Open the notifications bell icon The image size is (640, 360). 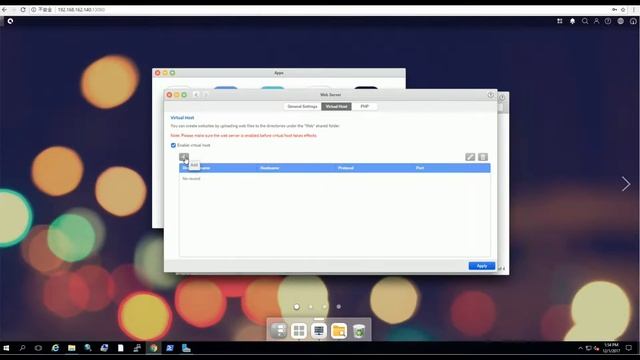(x=572, y=21)
